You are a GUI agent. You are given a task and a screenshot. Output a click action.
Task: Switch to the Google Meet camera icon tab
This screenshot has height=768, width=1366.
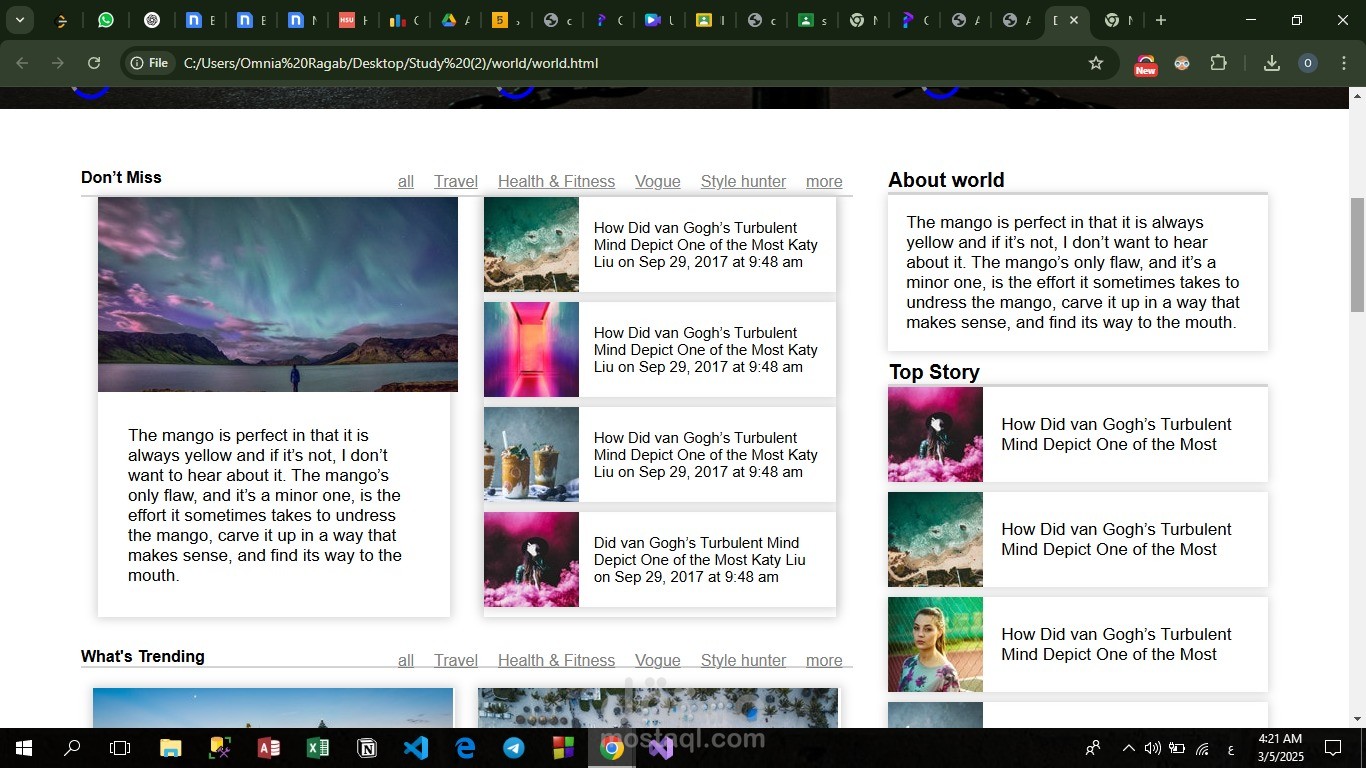point(652,20)
